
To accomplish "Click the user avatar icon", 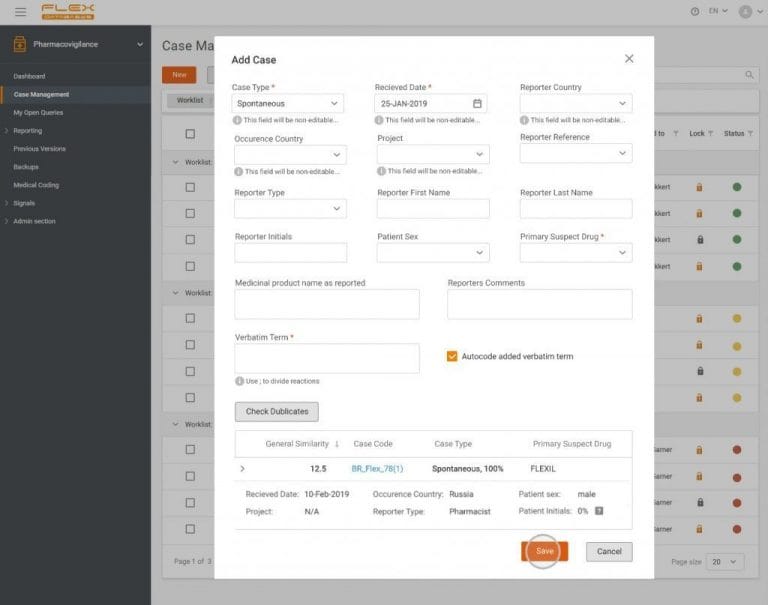I will tap(744, 11).
